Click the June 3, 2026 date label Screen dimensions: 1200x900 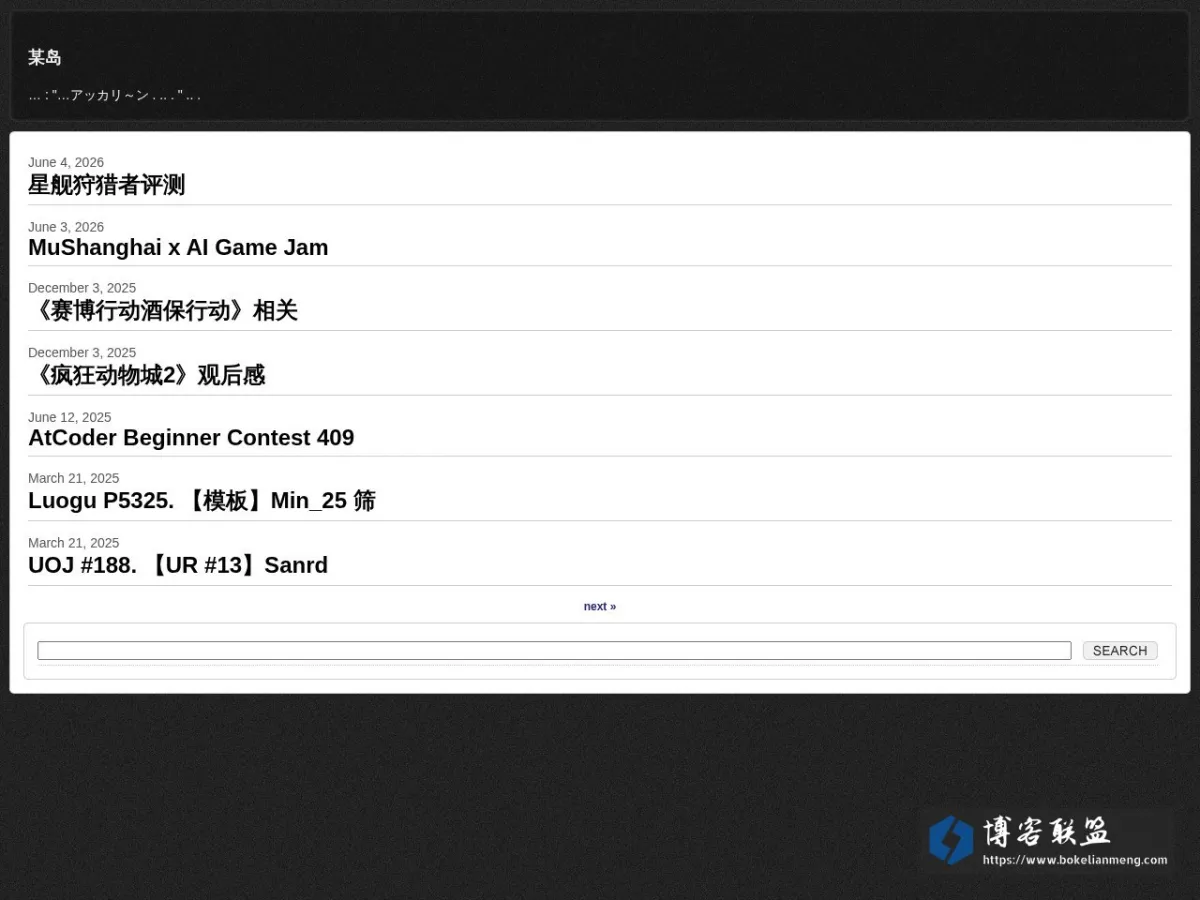(x=66, y=227)
